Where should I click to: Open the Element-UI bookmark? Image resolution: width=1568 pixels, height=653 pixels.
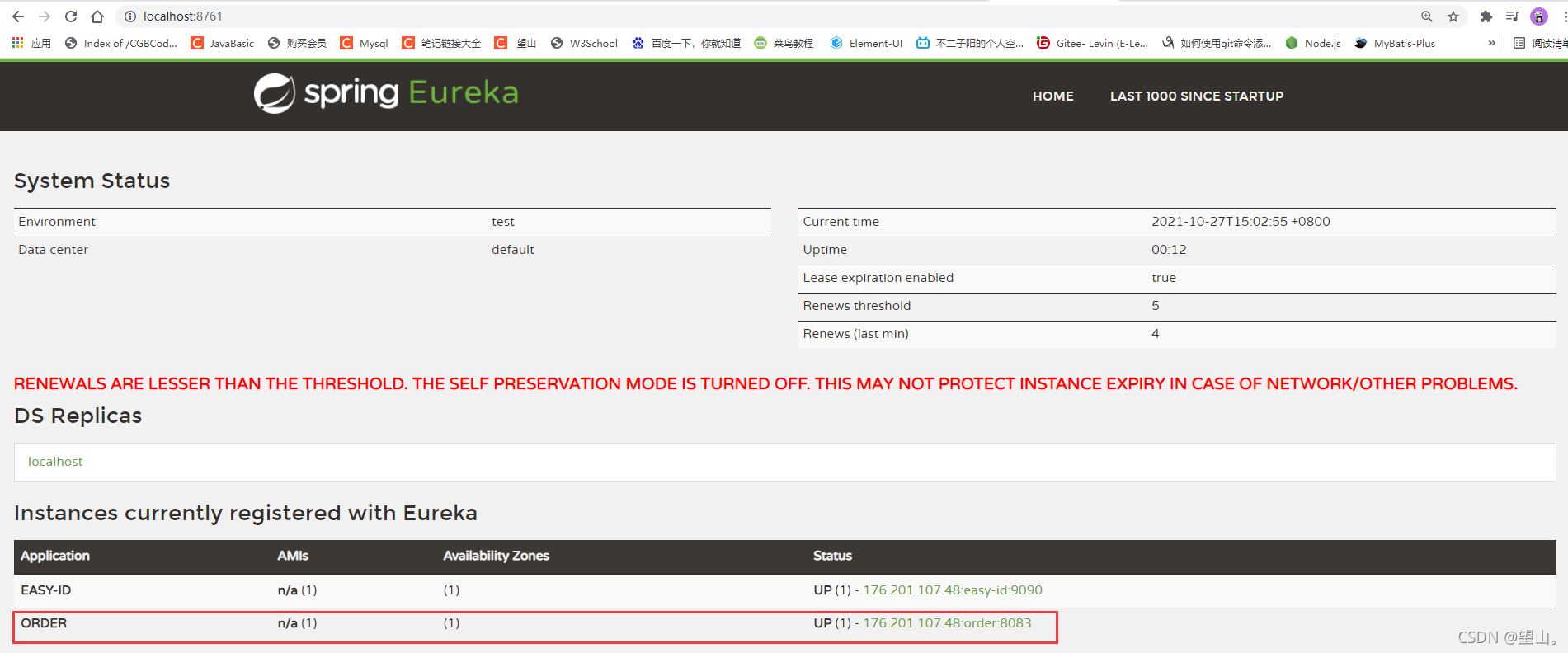(866, 43)
